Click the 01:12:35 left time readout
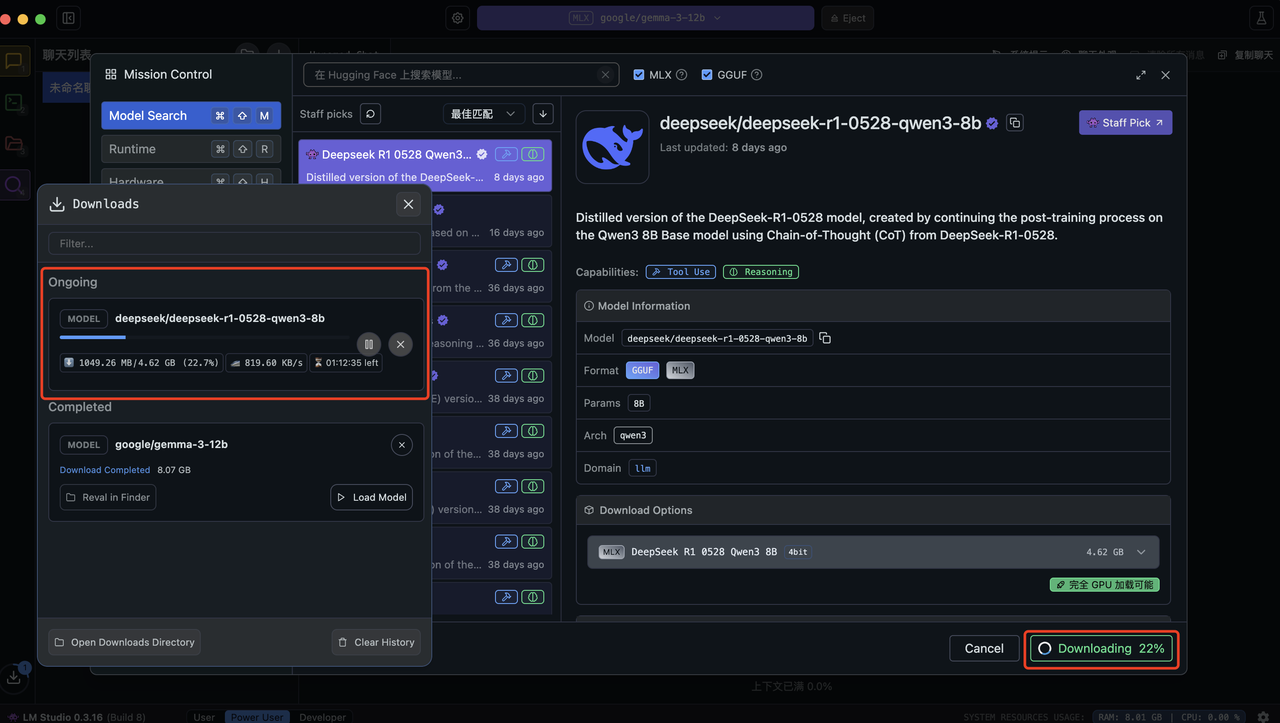Viewport: 1280px width, 723px height. [x=346, y=363]
